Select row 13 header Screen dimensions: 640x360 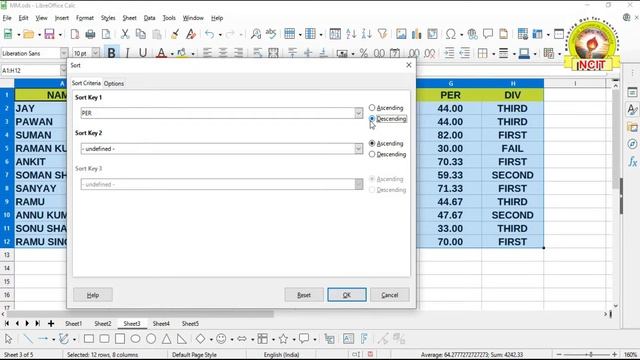[x=7, y=255]
